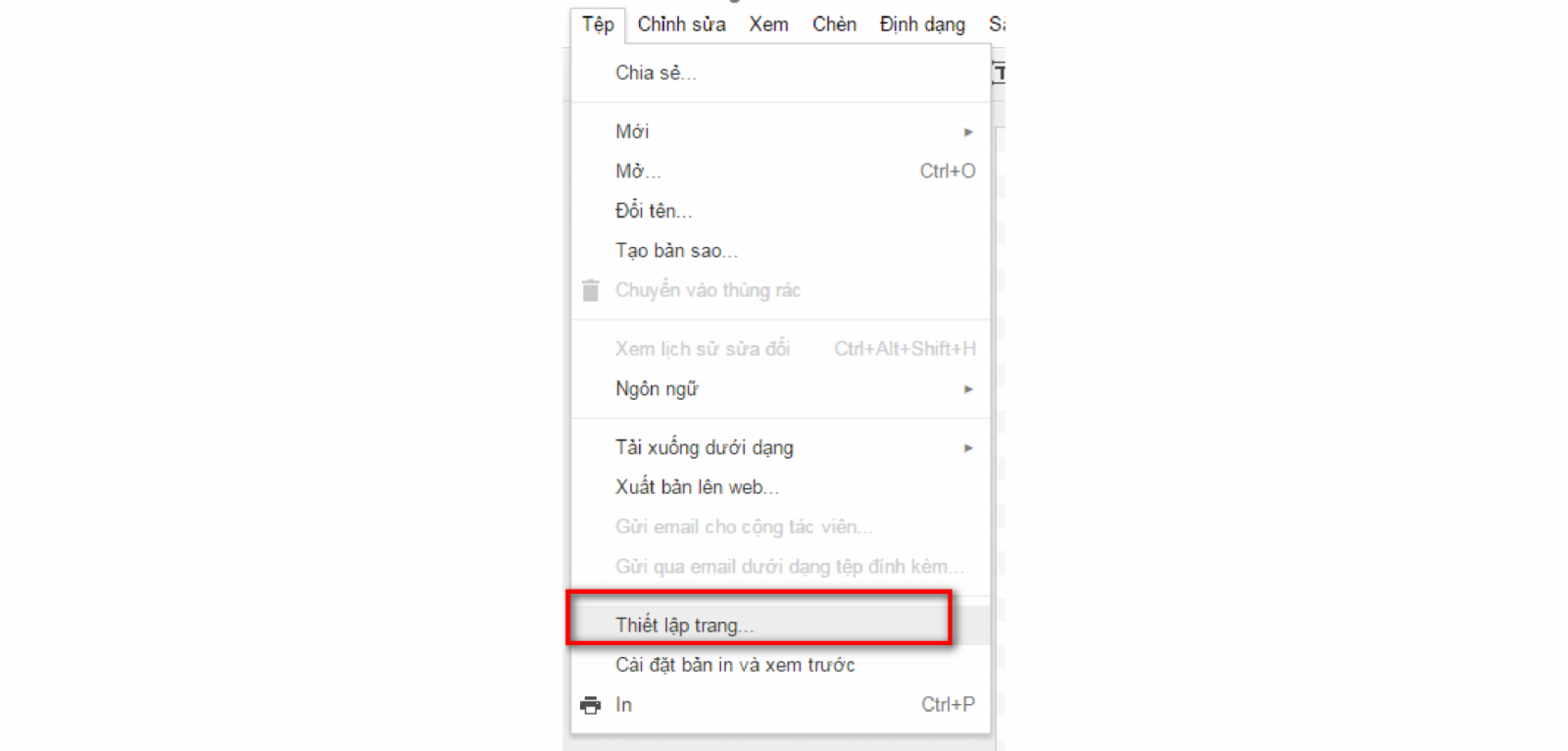1568x751 pixels.
Task: Expand the Ngôn ngữ submenu arrow
Action: coord(968,389)
